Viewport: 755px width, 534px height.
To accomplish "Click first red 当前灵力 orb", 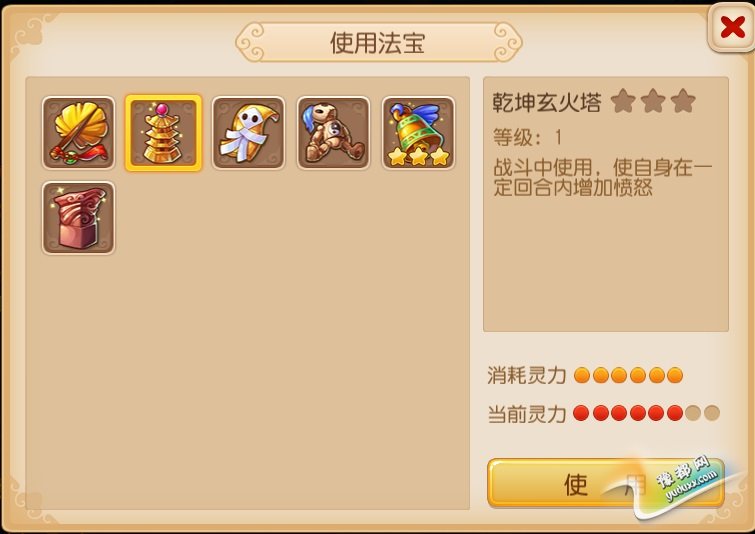I will point(581,413).
